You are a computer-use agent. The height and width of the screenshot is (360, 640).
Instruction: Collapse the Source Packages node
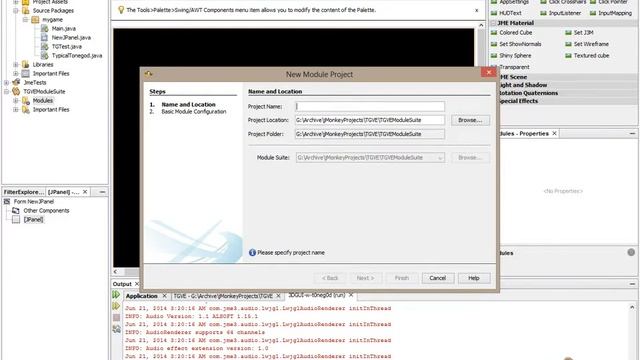(16, 11)
